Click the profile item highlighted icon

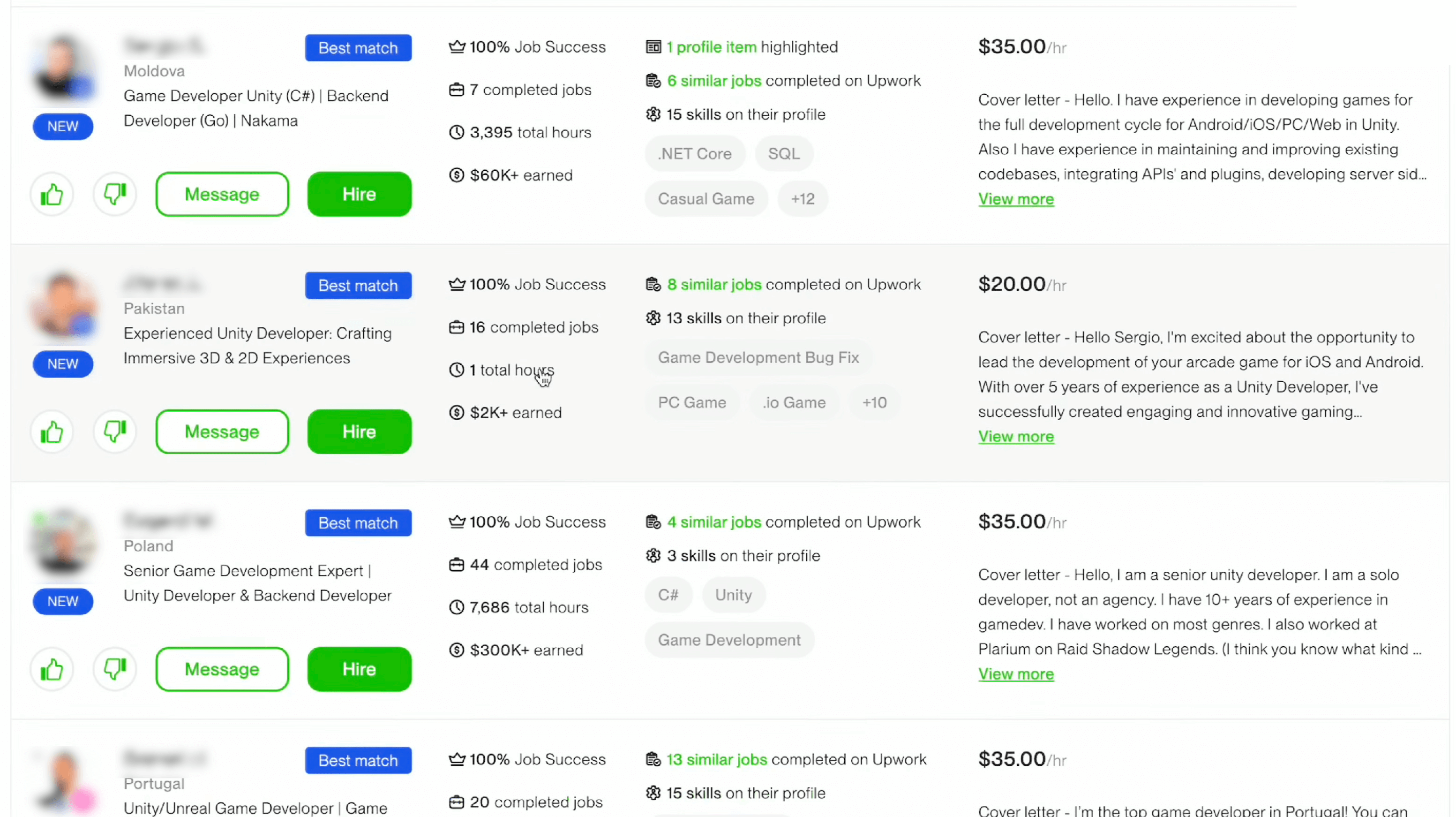click(653, 47)
